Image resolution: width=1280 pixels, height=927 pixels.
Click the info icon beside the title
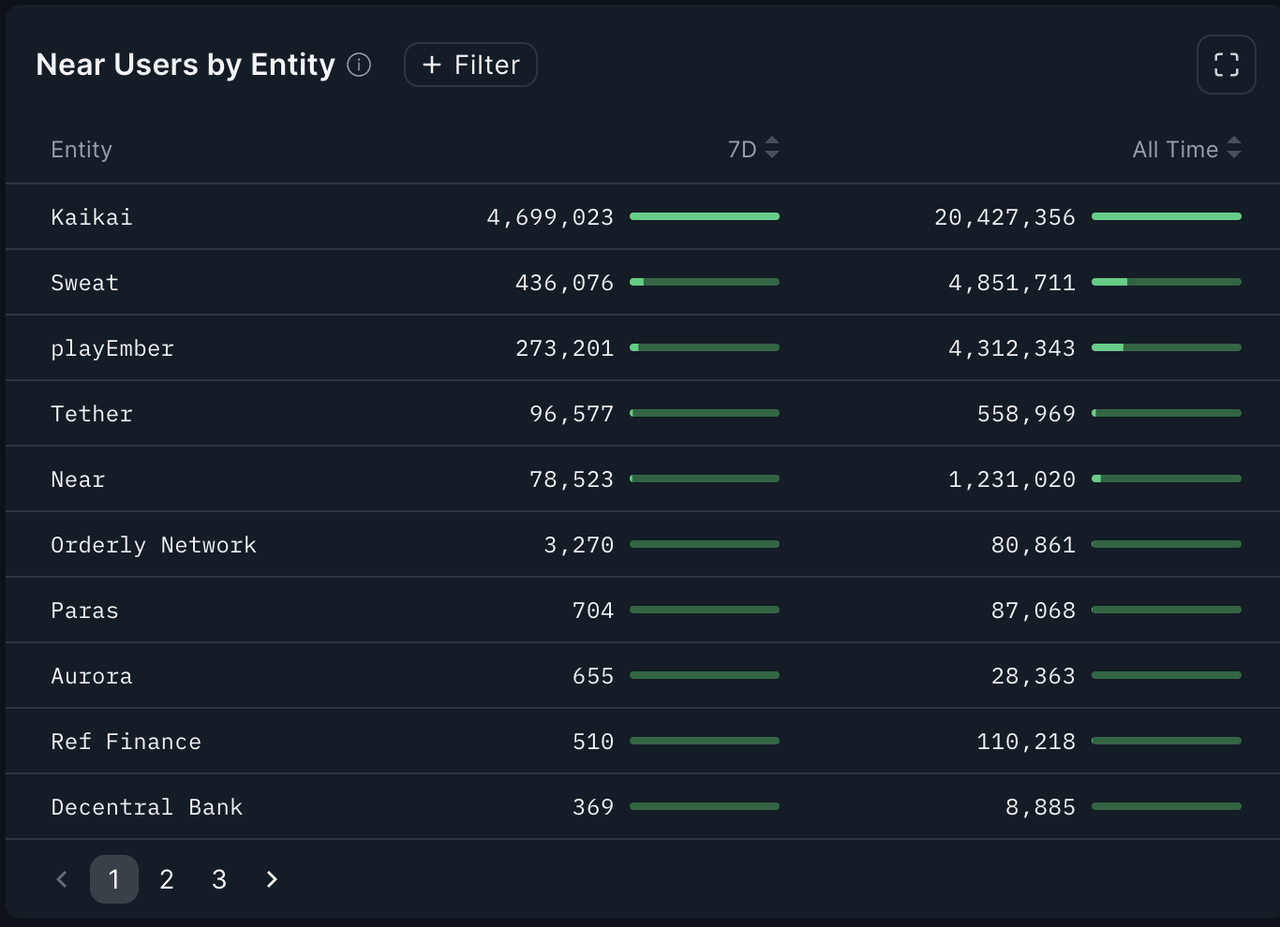tap(358, 65)
